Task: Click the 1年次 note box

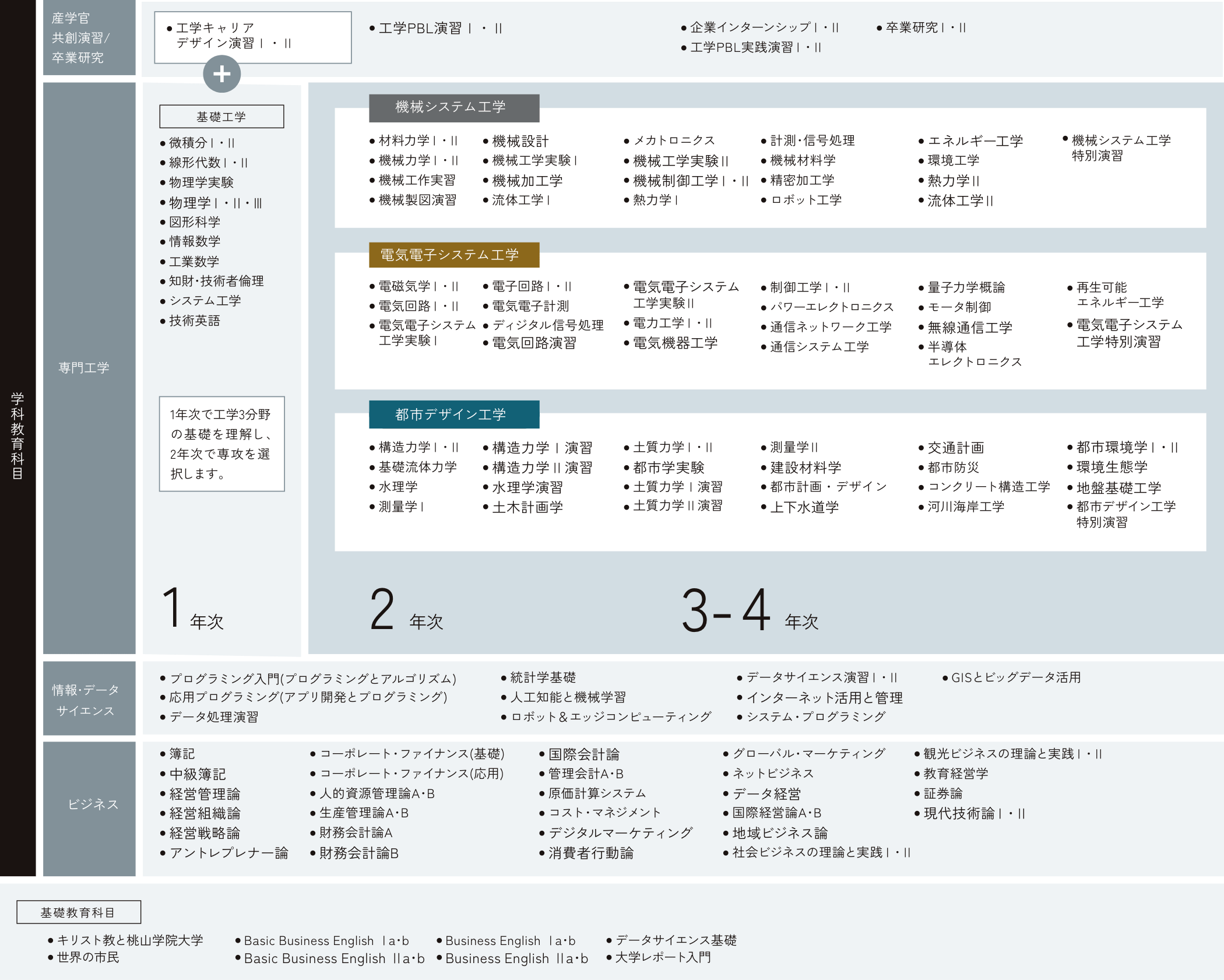Action: 221,444
